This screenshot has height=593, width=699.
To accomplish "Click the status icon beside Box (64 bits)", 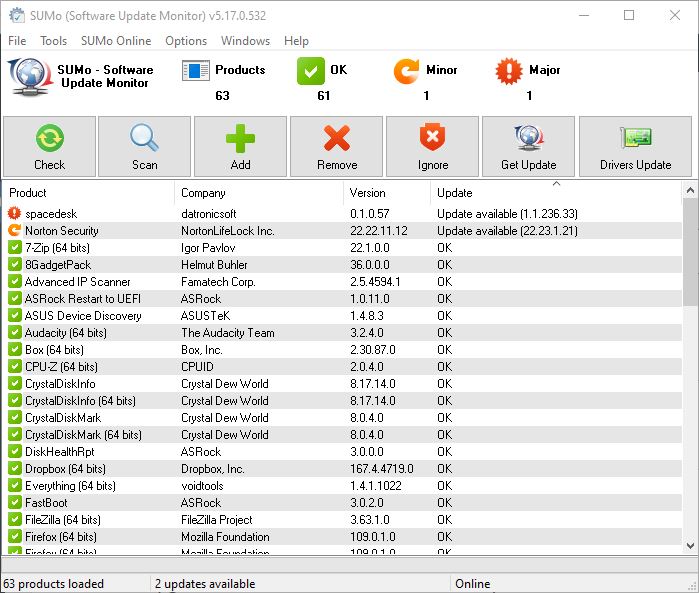I will [14, 349].
